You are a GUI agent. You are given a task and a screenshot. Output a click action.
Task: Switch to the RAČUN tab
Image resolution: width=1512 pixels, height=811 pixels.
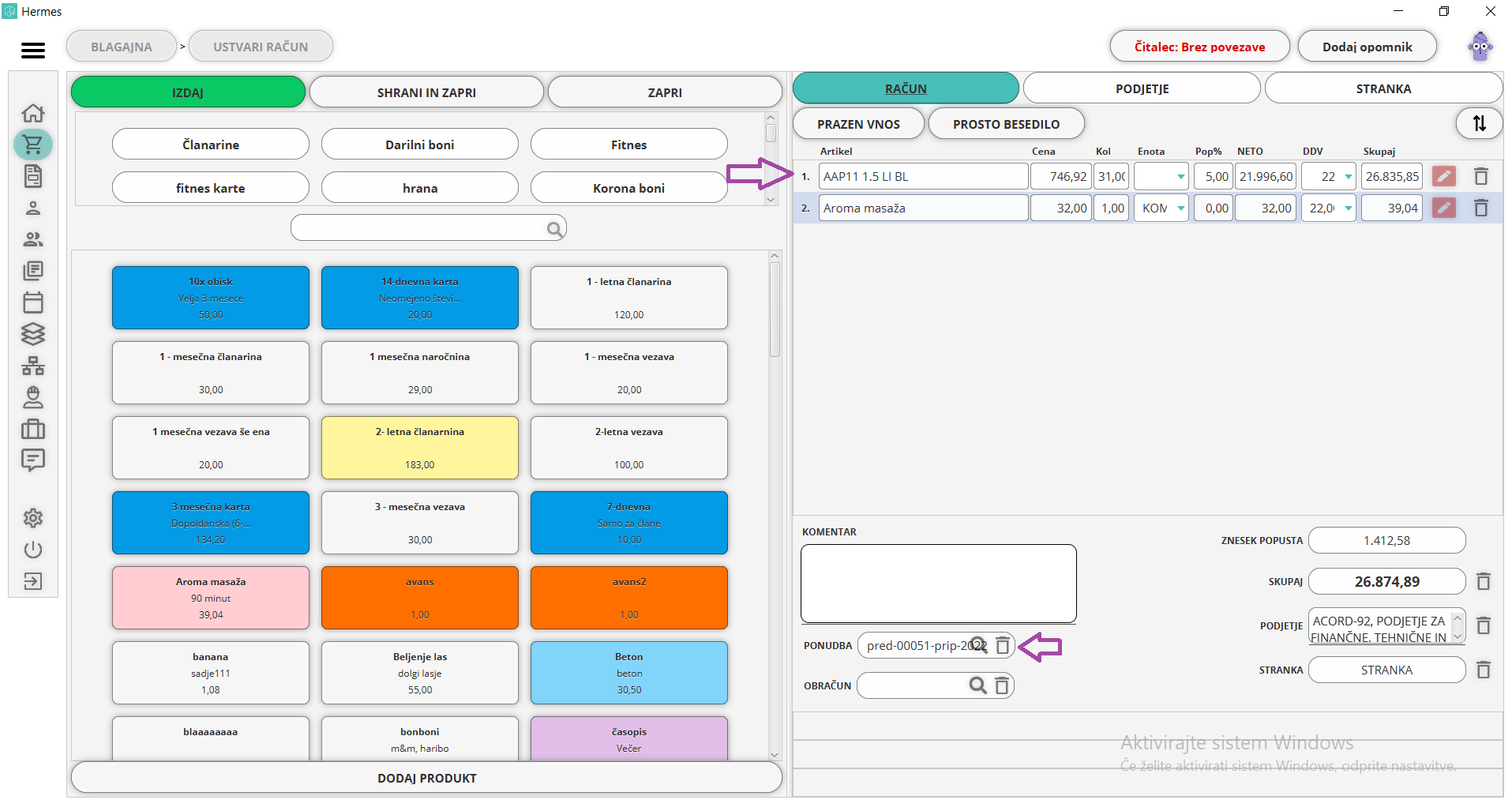(906, 88)
